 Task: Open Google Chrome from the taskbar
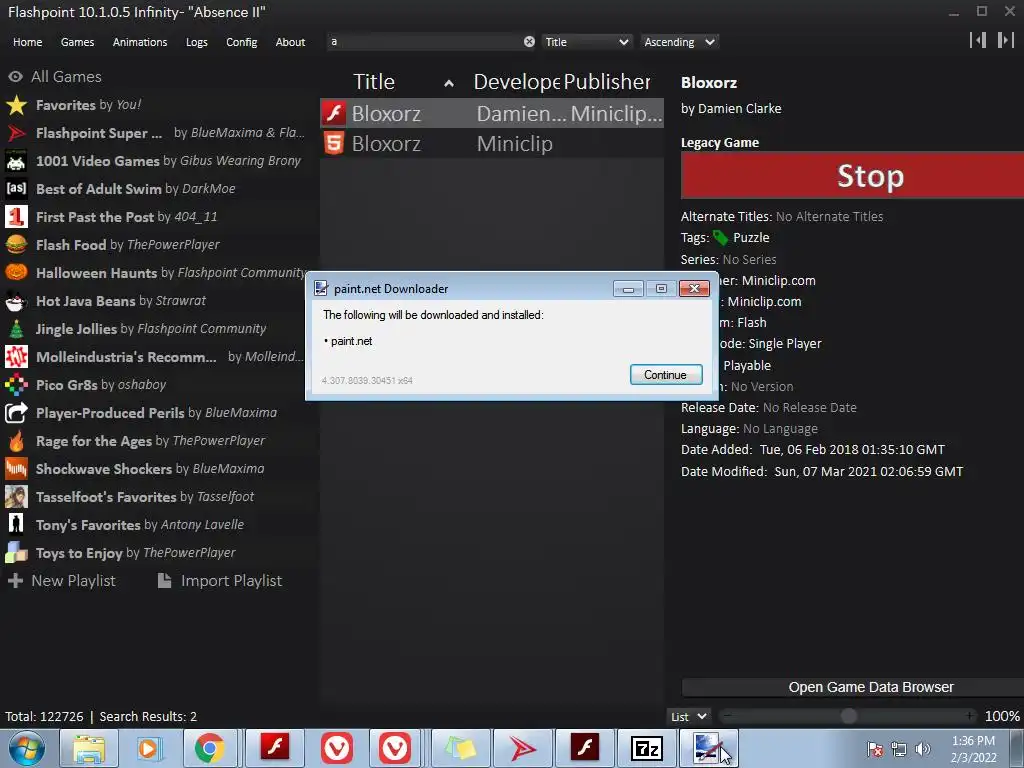tap(209, 748)
